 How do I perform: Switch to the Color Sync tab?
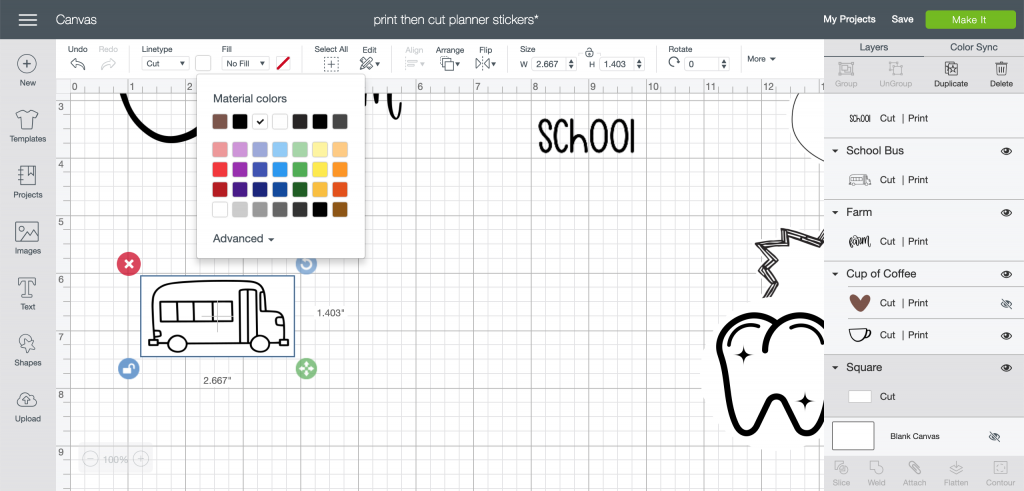(974, 48)
